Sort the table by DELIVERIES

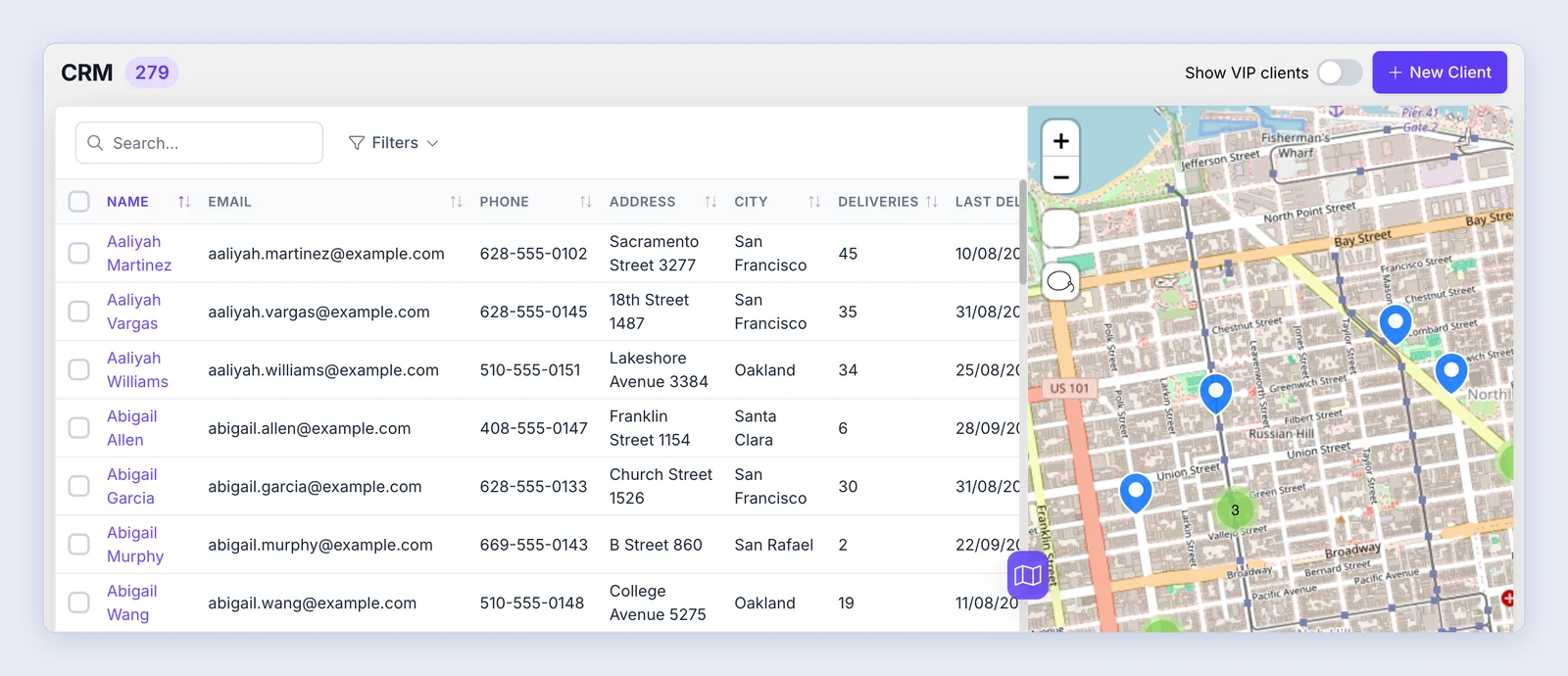(x=932, y=202)
